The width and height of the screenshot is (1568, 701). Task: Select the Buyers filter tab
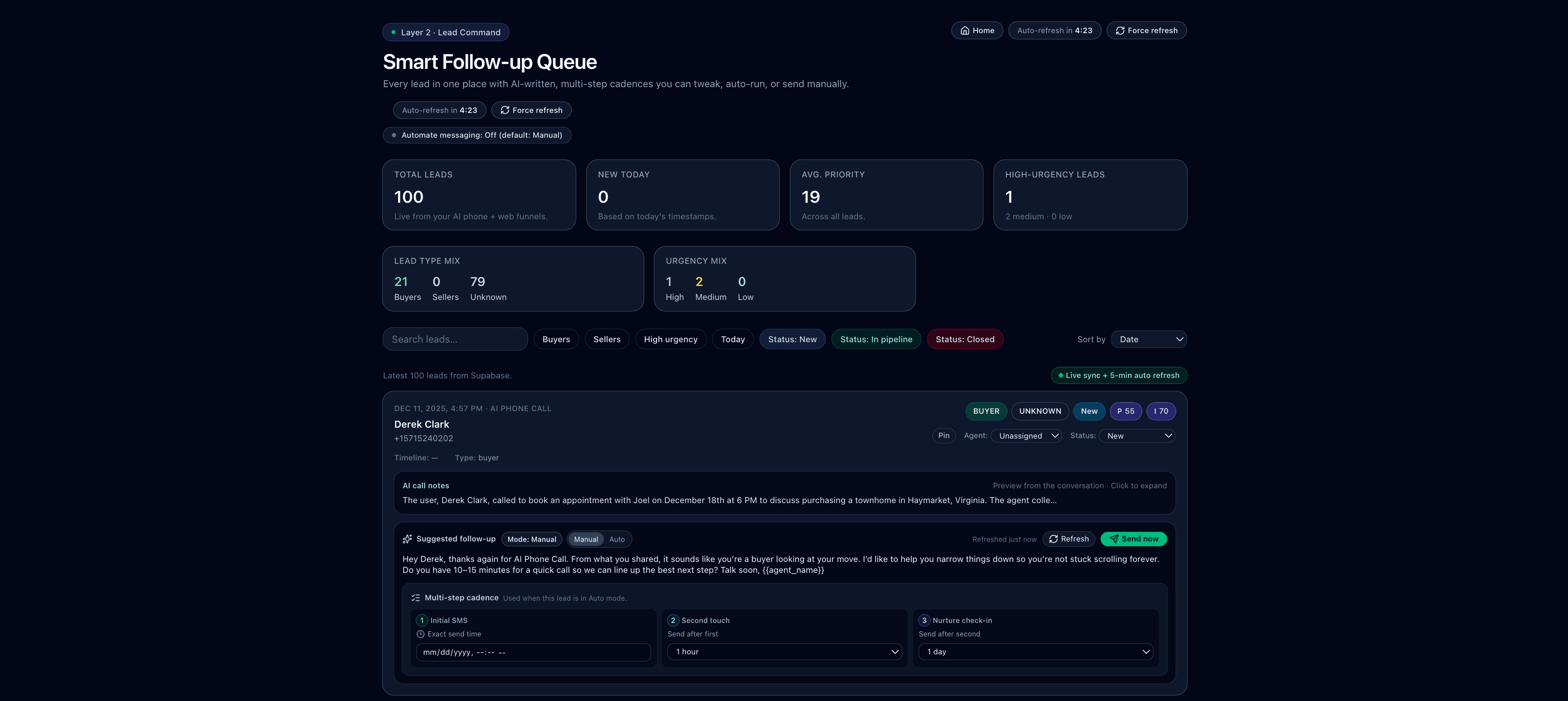(555, 339)
